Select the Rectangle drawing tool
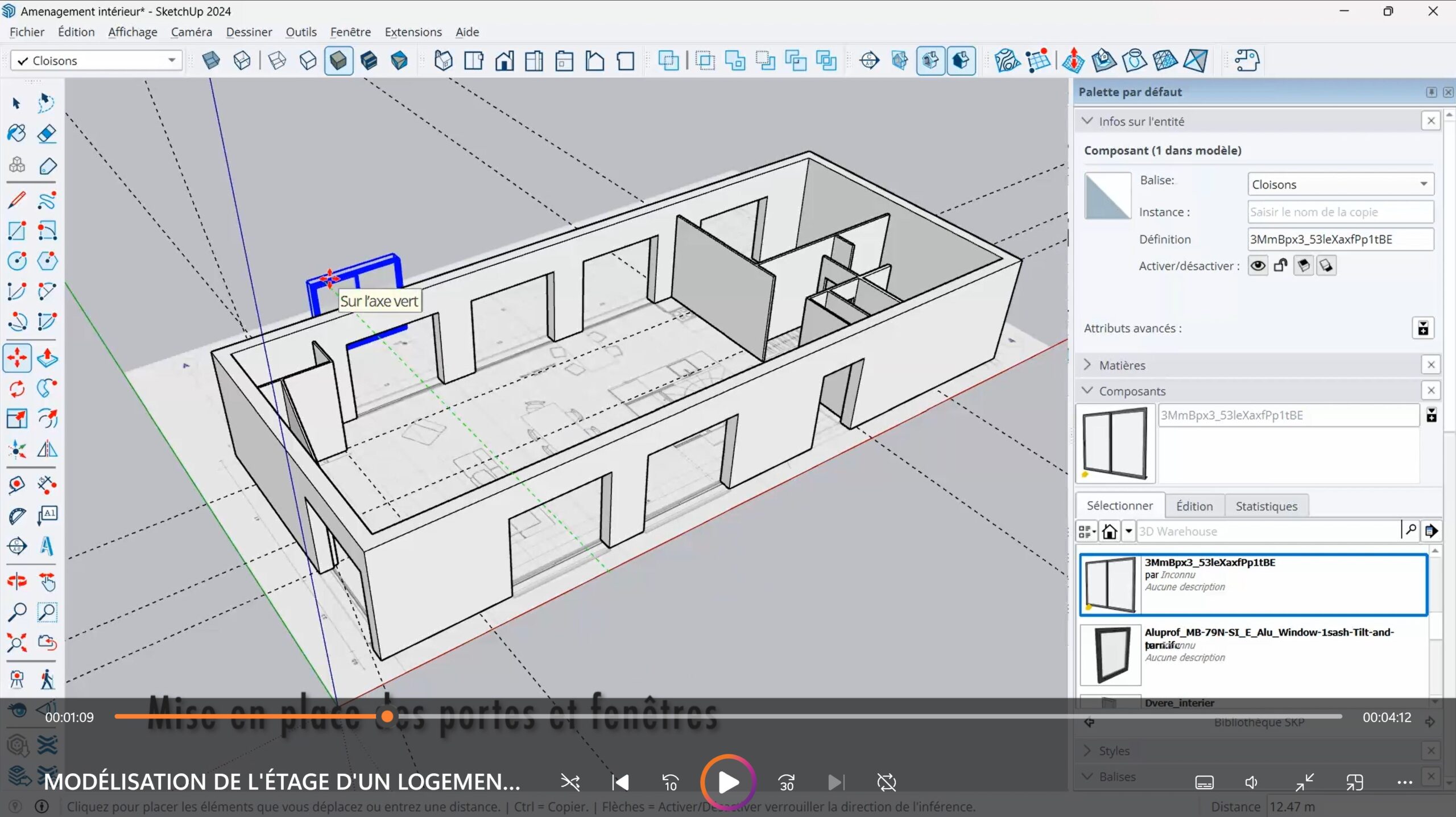Viewport: 1456px width, 817px height. click(x=16, y=230)
